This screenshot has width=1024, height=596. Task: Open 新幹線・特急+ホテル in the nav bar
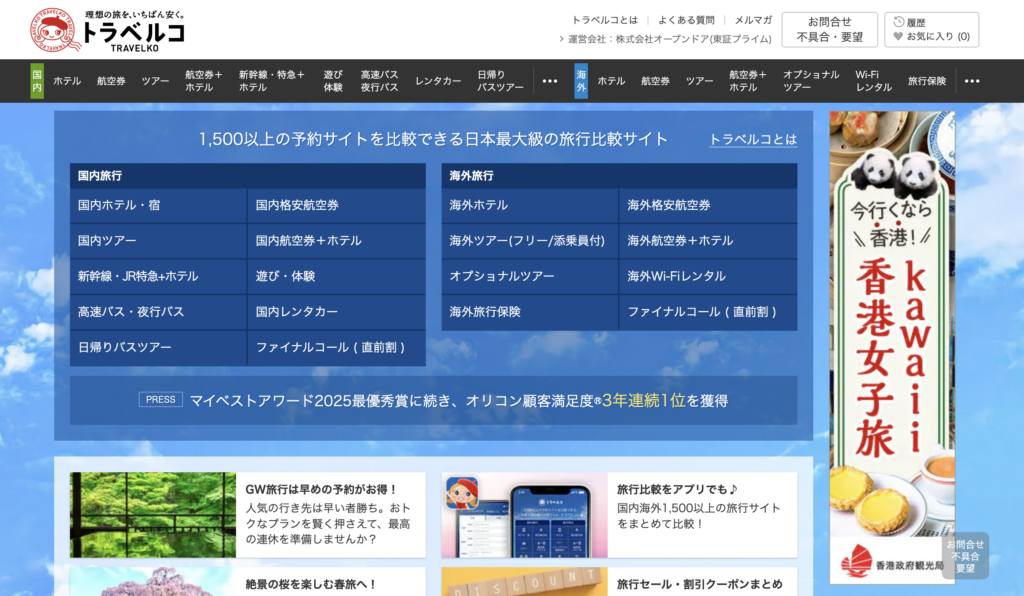271,81
